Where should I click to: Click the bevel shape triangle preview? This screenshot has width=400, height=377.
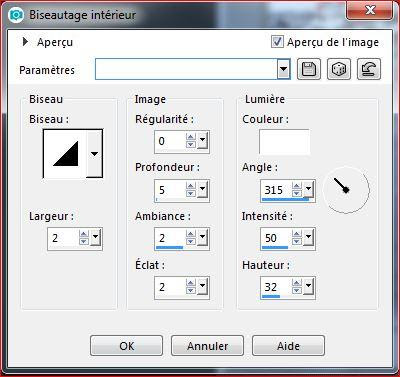pyautogui.click(x=65, y=154)
